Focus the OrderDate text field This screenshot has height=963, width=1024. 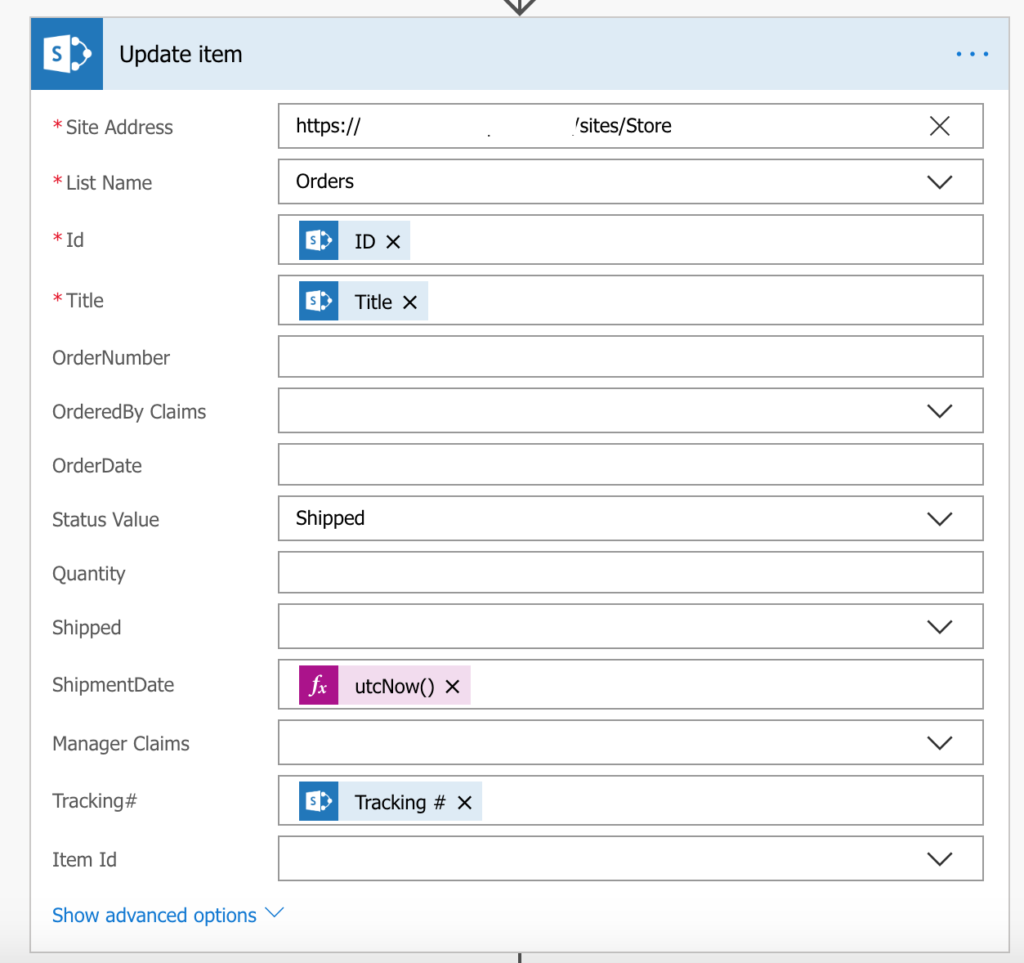pyautogui.click(x=630, y=465)
